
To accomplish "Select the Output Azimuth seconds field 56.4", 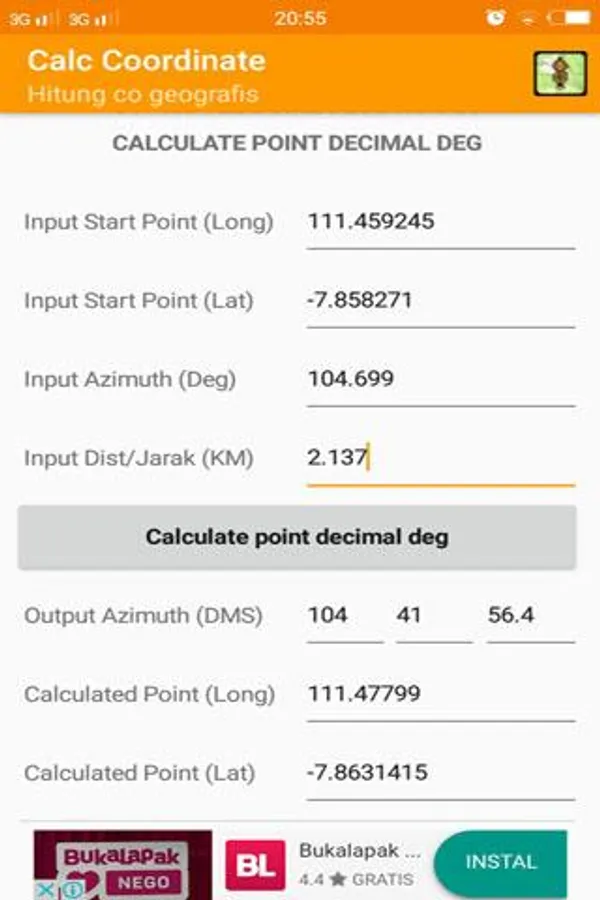I will click(530, 616).
